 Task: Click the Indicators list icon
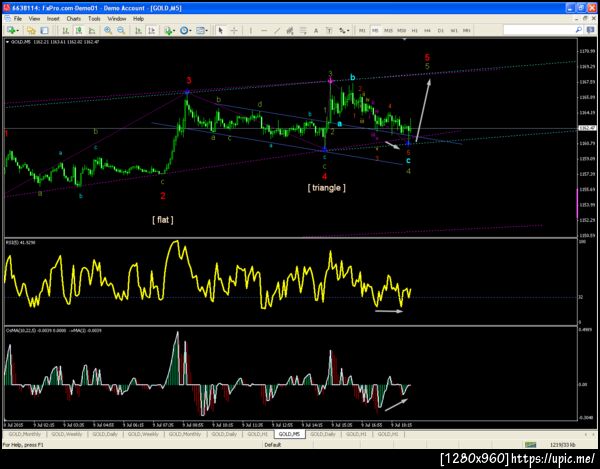pos(168,31)
